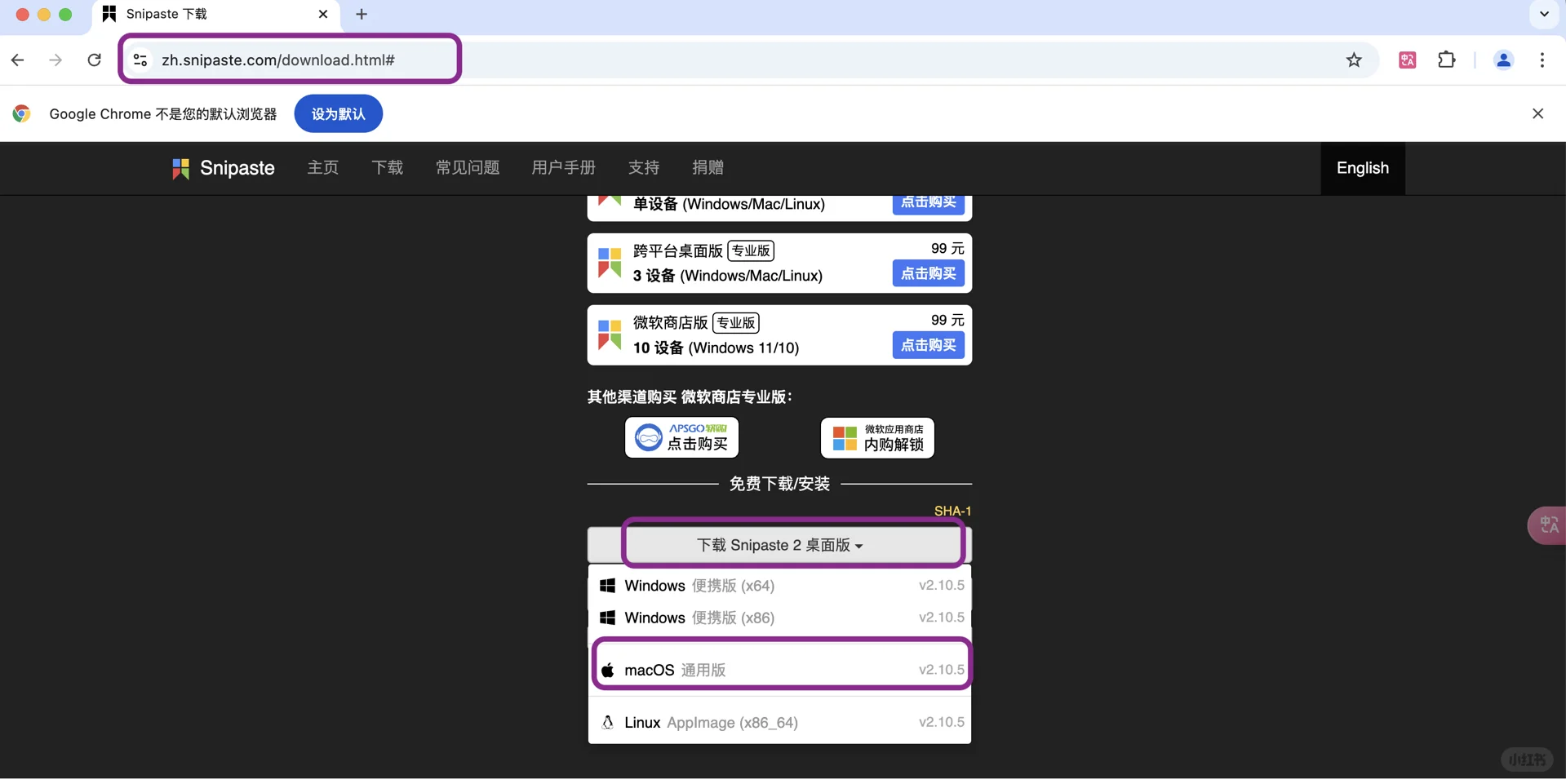Click the Snipaste logo icon

click(x=181, y=168)
